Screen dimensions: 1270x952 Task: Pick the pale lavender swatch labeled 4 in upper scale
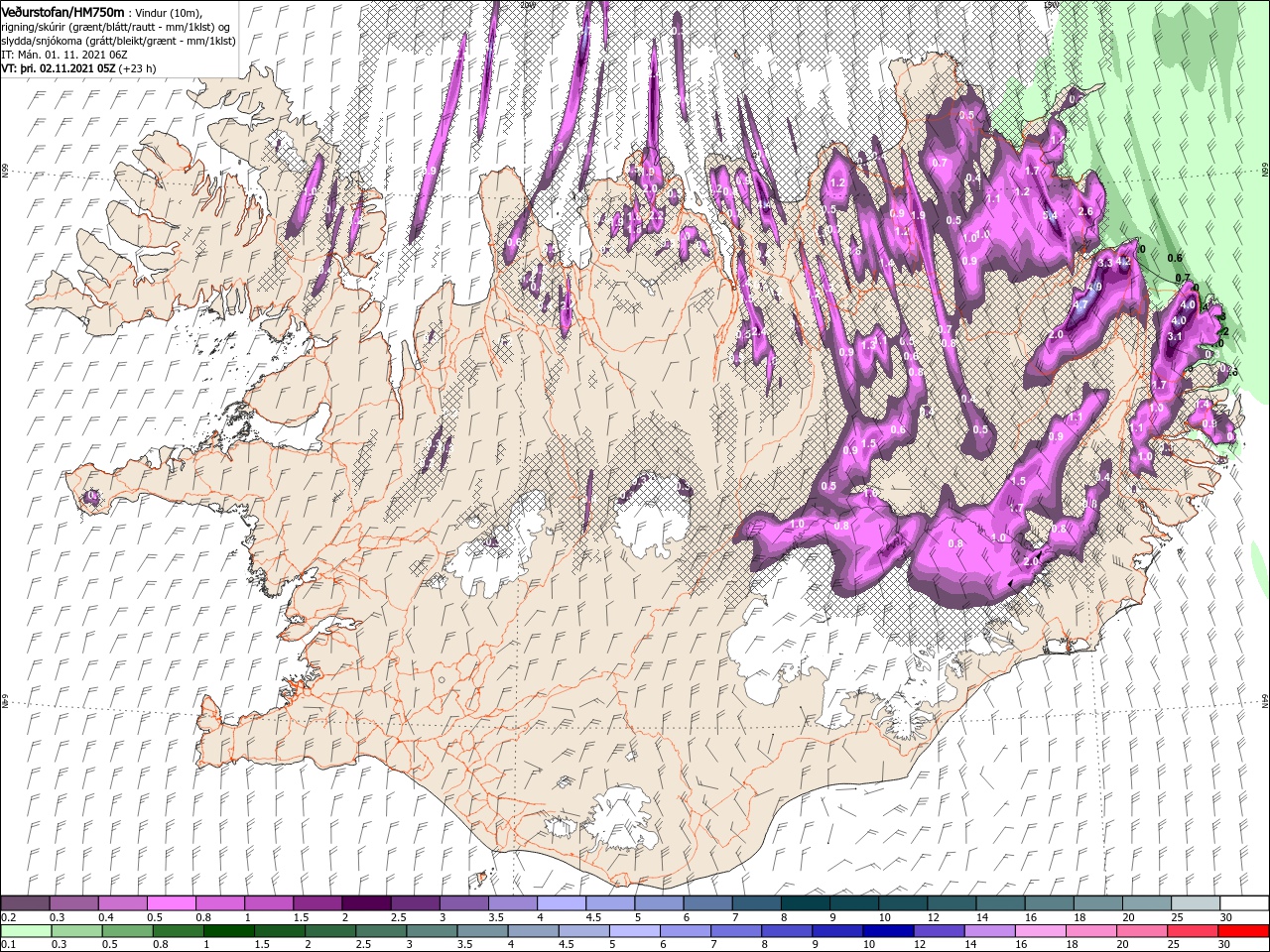(560, 903)
